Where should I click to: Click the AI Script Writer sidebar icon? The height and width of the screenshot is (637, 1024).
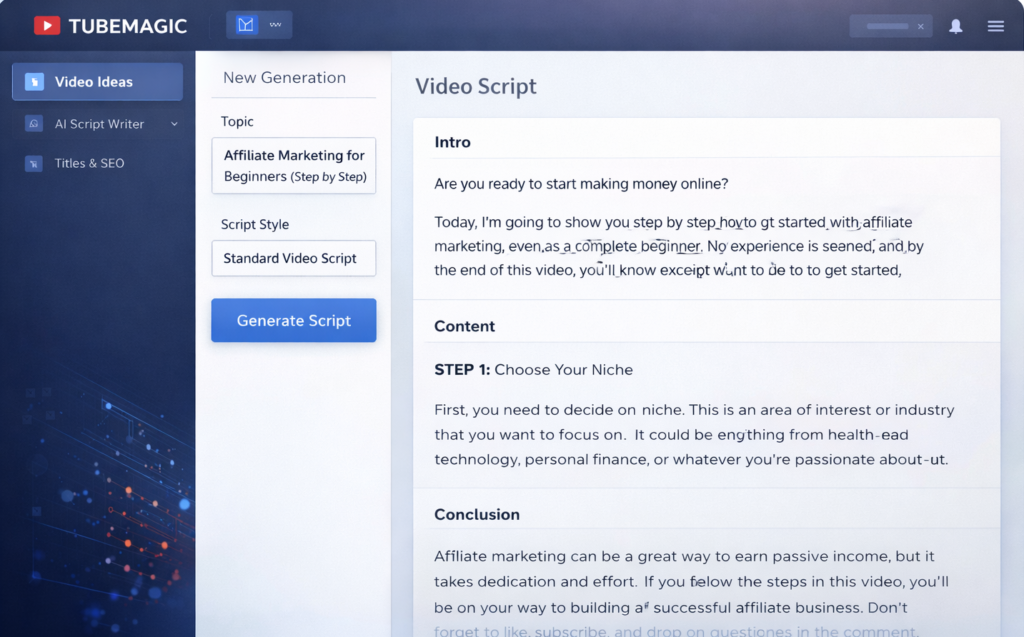pyautogui.click(x=33, y=123)
